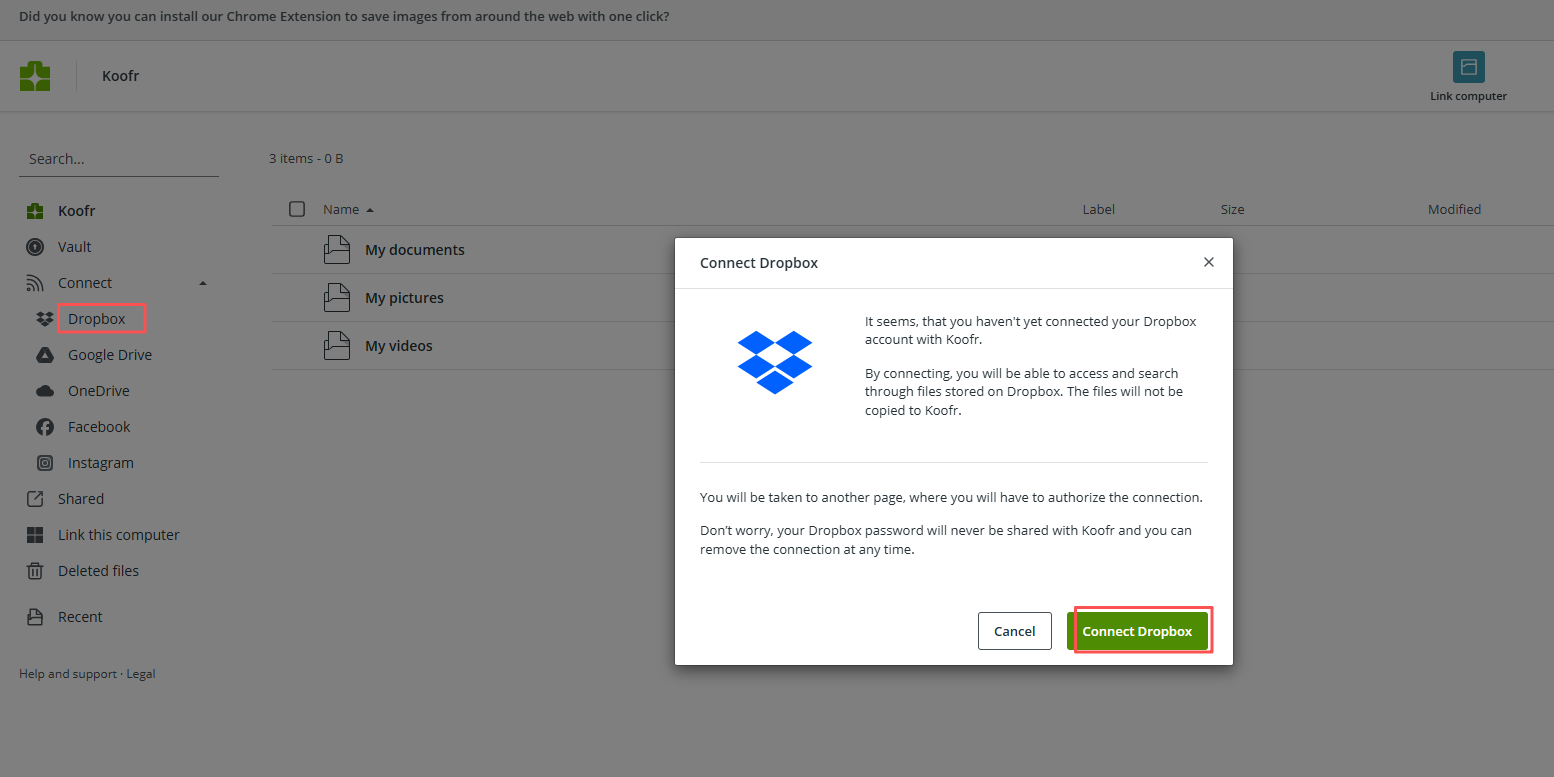Open the Recent menu item
The height and width of the screenshot is (777, 1554).
(80, 617)
